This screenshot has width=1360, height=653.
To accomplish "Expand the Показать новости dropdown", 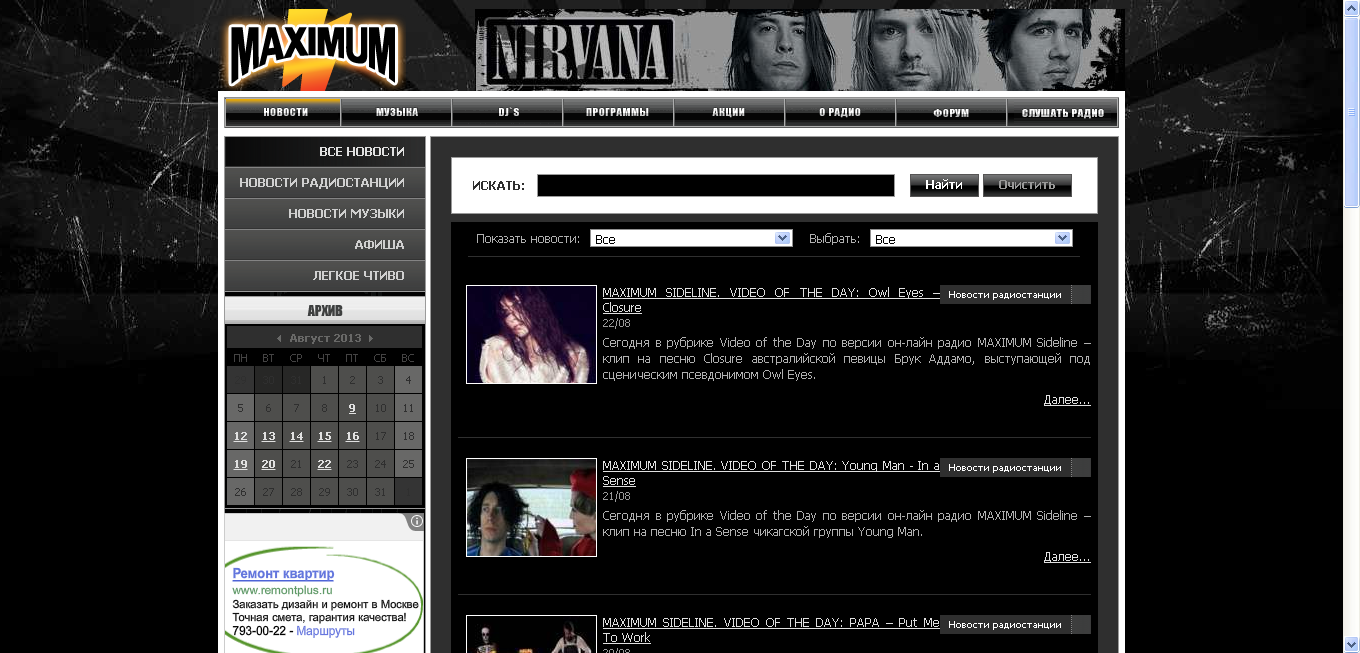I will (x=691, y=239).
